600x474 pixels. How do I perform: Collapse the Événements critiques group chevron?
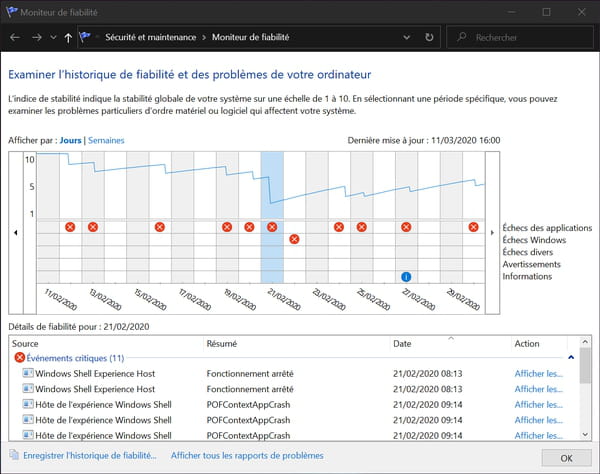(571, 358)
